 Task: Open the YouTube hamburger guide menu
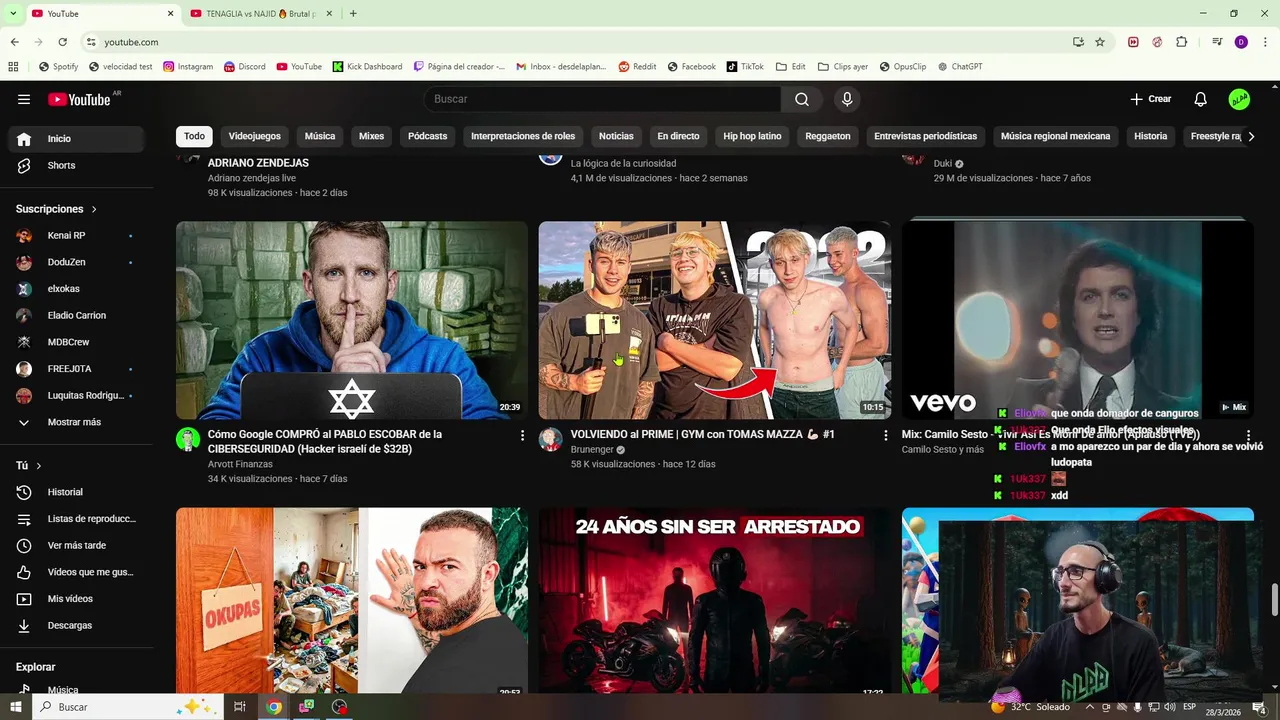coord(24,99)
